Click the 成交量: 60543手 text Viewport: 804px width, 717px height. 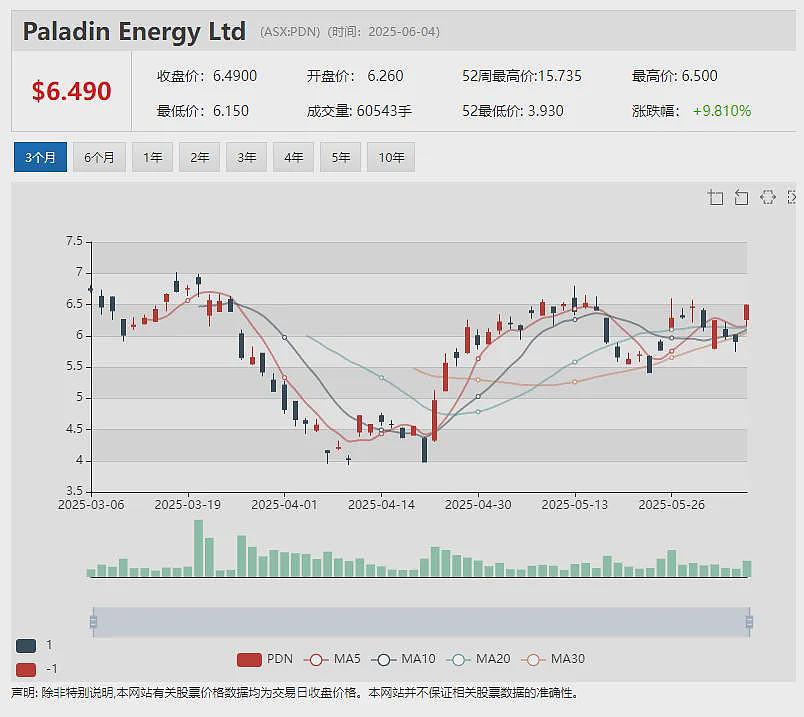pos(359,111)
